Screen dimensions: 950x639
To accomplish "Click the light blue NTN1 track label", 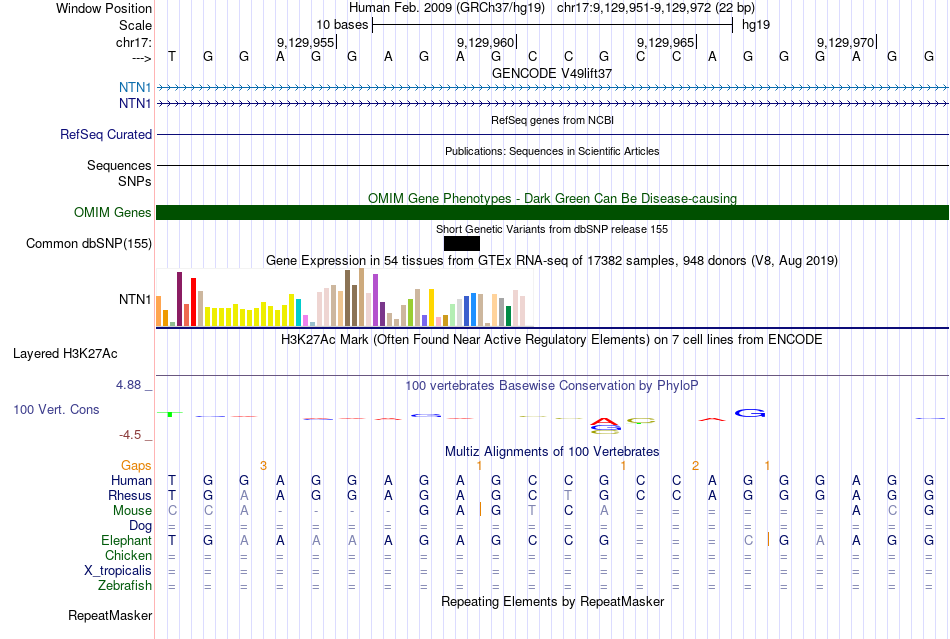I will click(x=135, y=88).
